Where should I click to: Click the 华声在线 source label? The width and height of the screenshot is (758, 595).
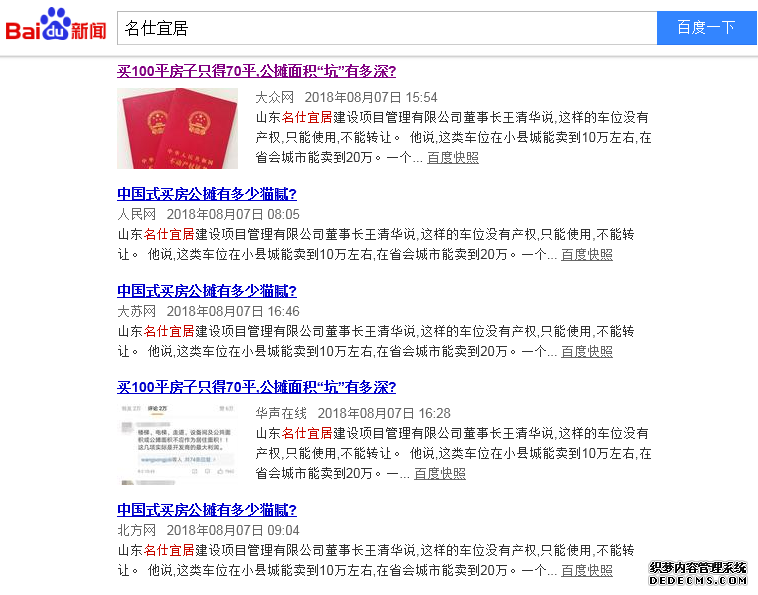tap(281, 413)
